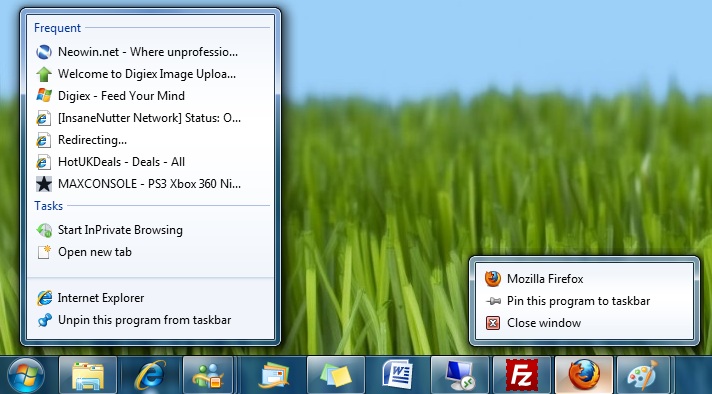The image size is (712, 394).
Task: Click the Internet Explorer taskbar icon
Action: coord(150,375)
